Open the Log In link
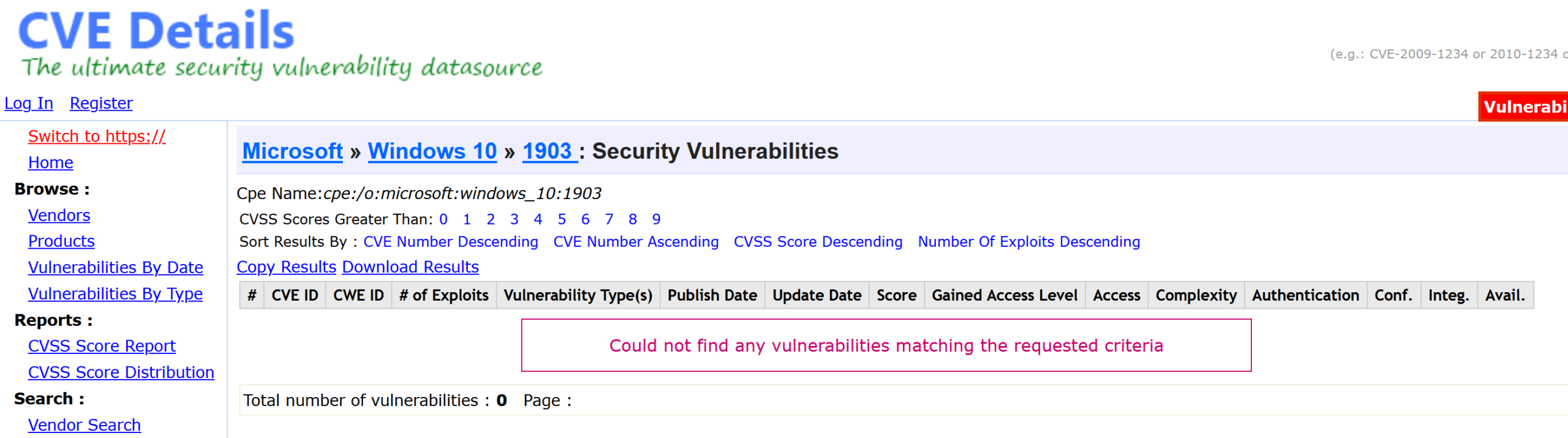1568x438 pixels. pyautogui.click(x=29, y=104)
